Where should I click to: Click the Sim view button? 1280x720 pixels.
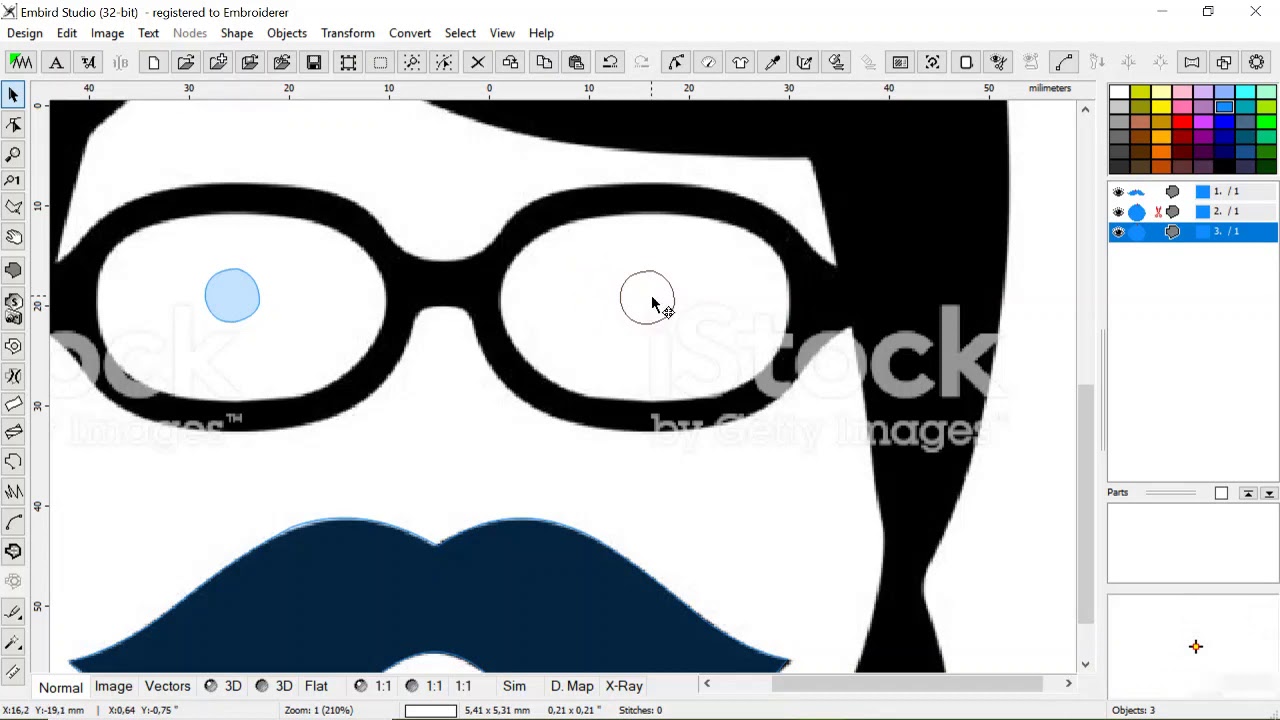tap(514, 686)
